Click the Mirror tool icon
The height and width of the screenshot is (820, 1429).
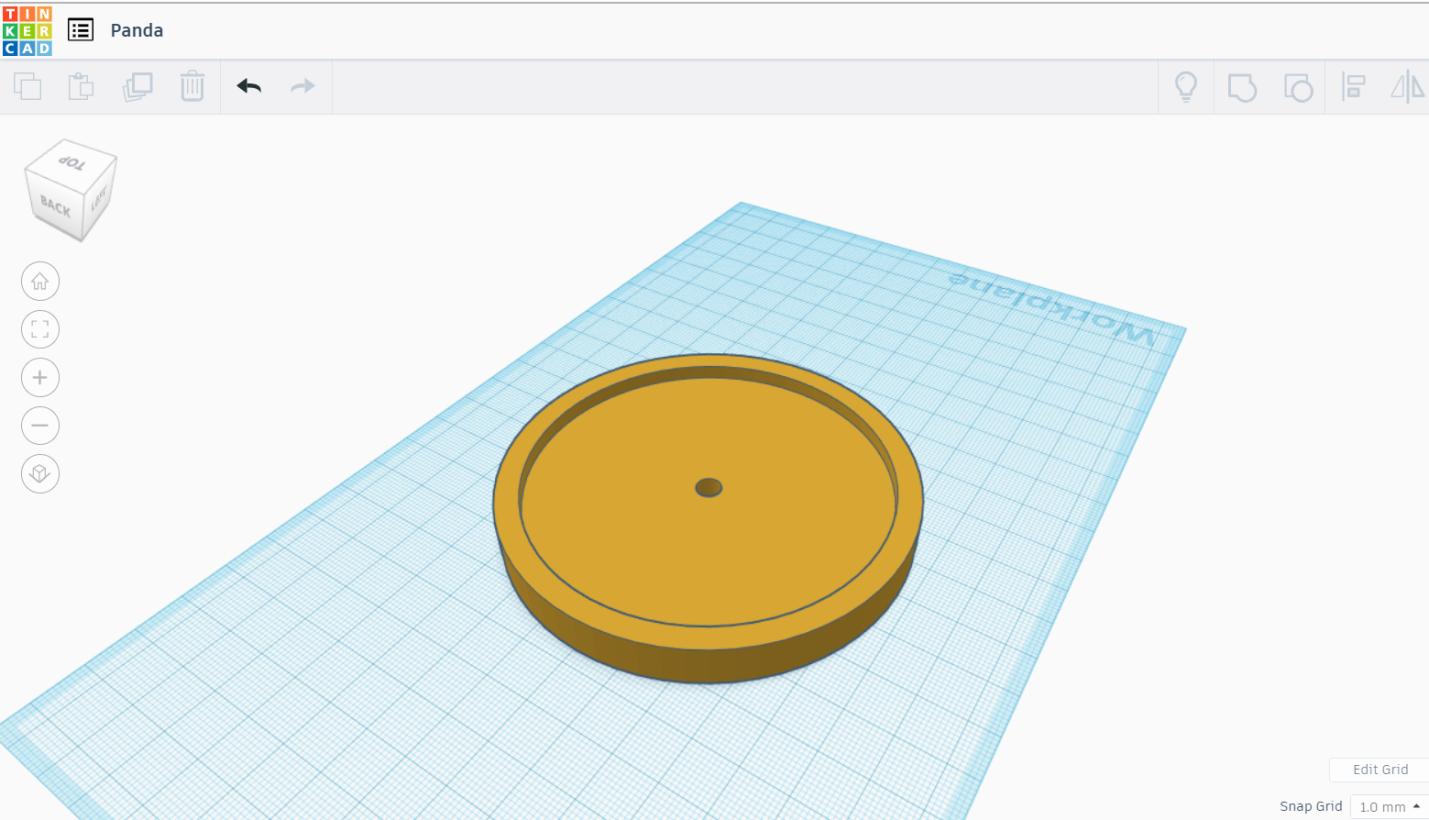point(1407,87)
